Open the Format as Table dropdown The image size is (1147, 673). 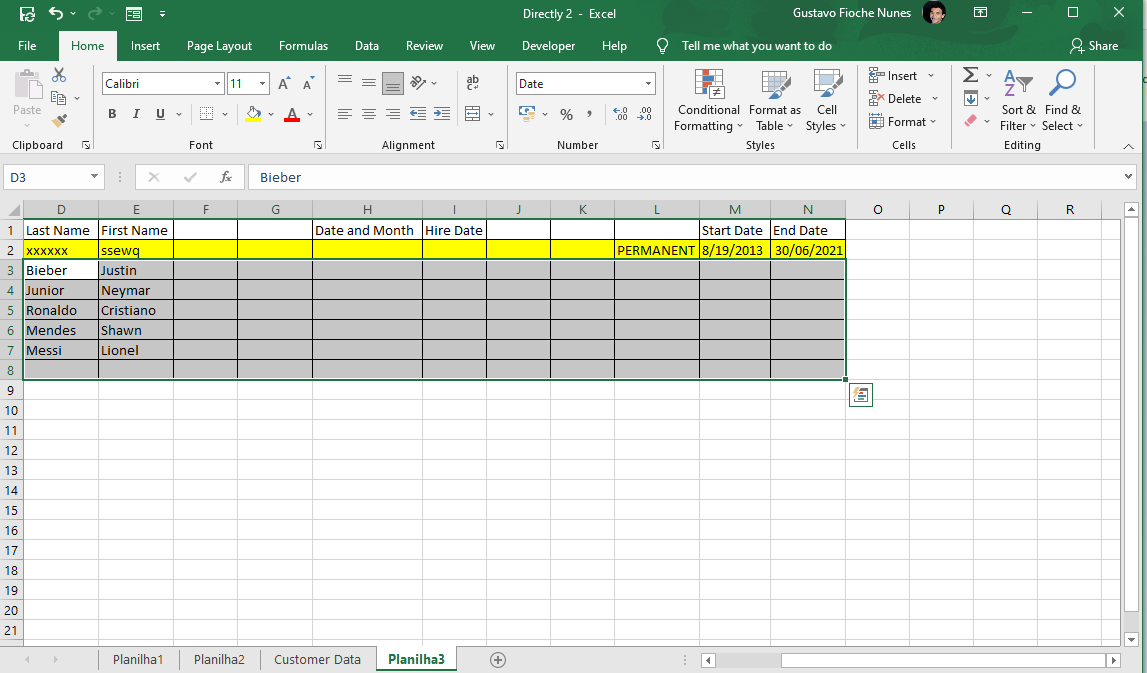(775, 101)
